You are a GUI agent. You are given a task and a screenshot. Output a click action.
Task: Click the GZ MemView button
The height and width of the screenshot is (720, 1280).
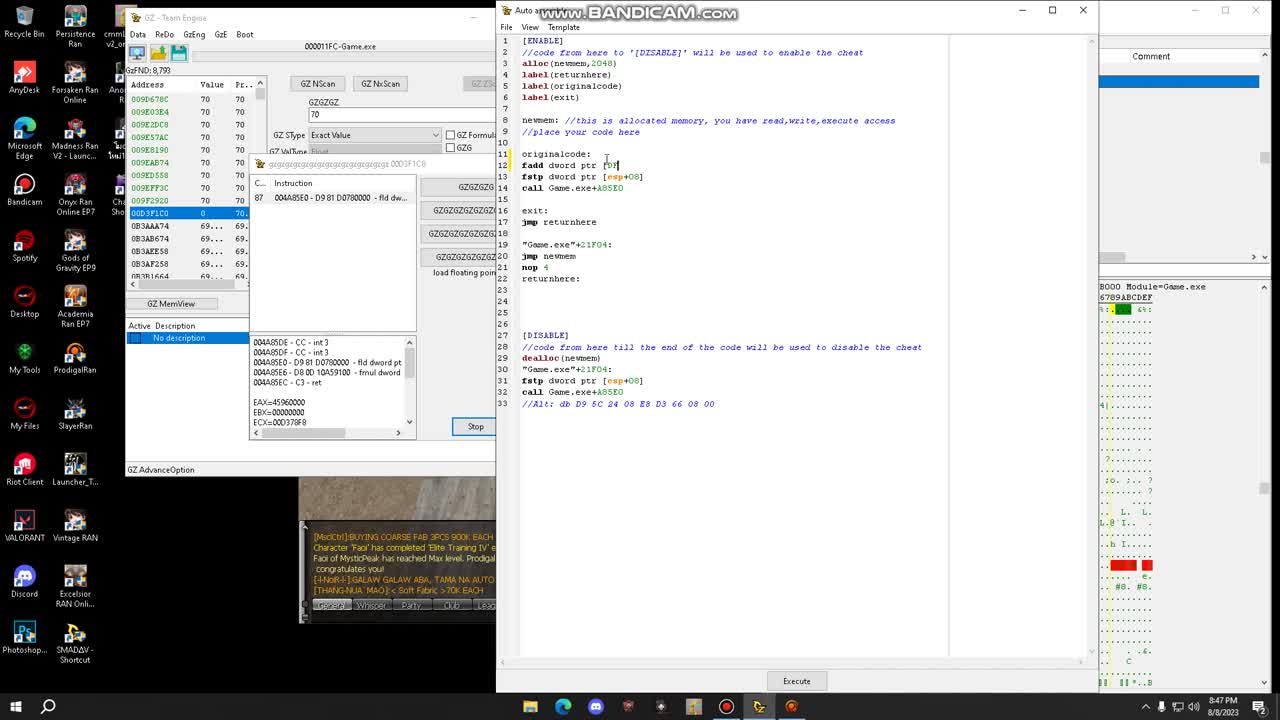[x=171, y=304]
